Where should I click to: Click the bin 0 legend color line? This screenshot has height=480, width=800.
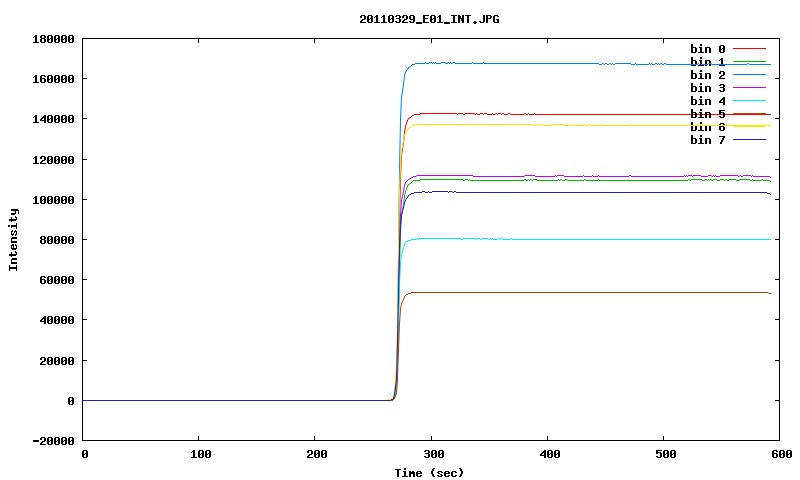pos(749,48)
